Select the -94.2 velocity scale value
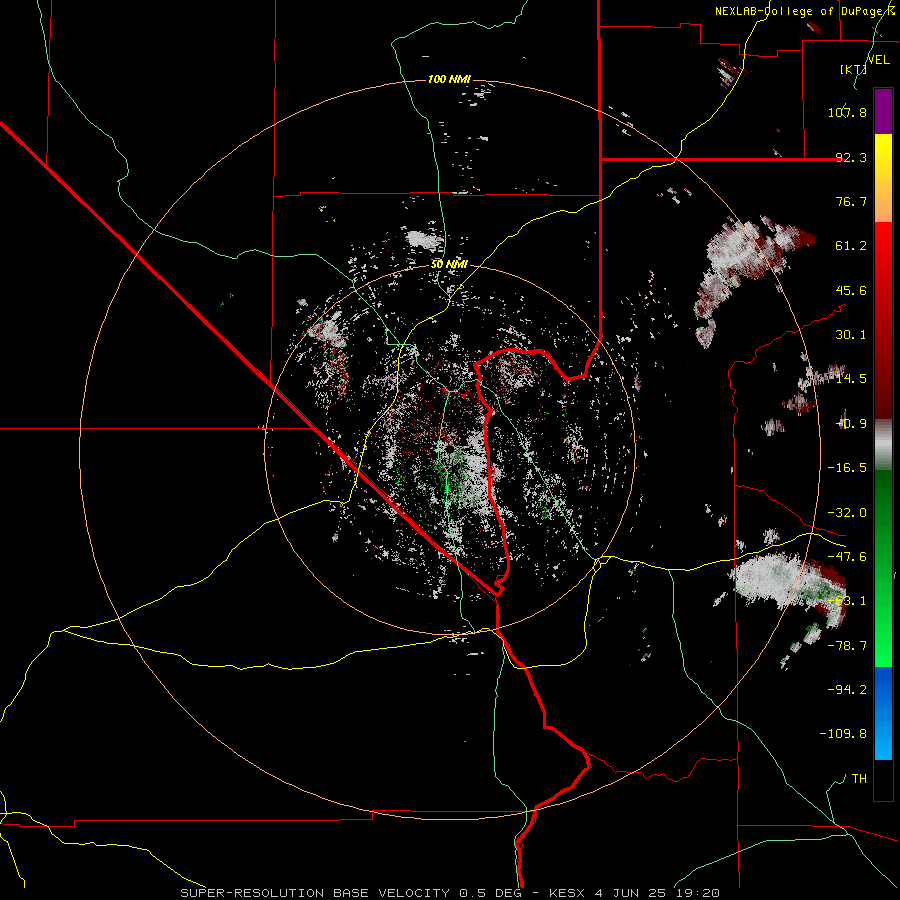The image size is (900, 900). 847,690
